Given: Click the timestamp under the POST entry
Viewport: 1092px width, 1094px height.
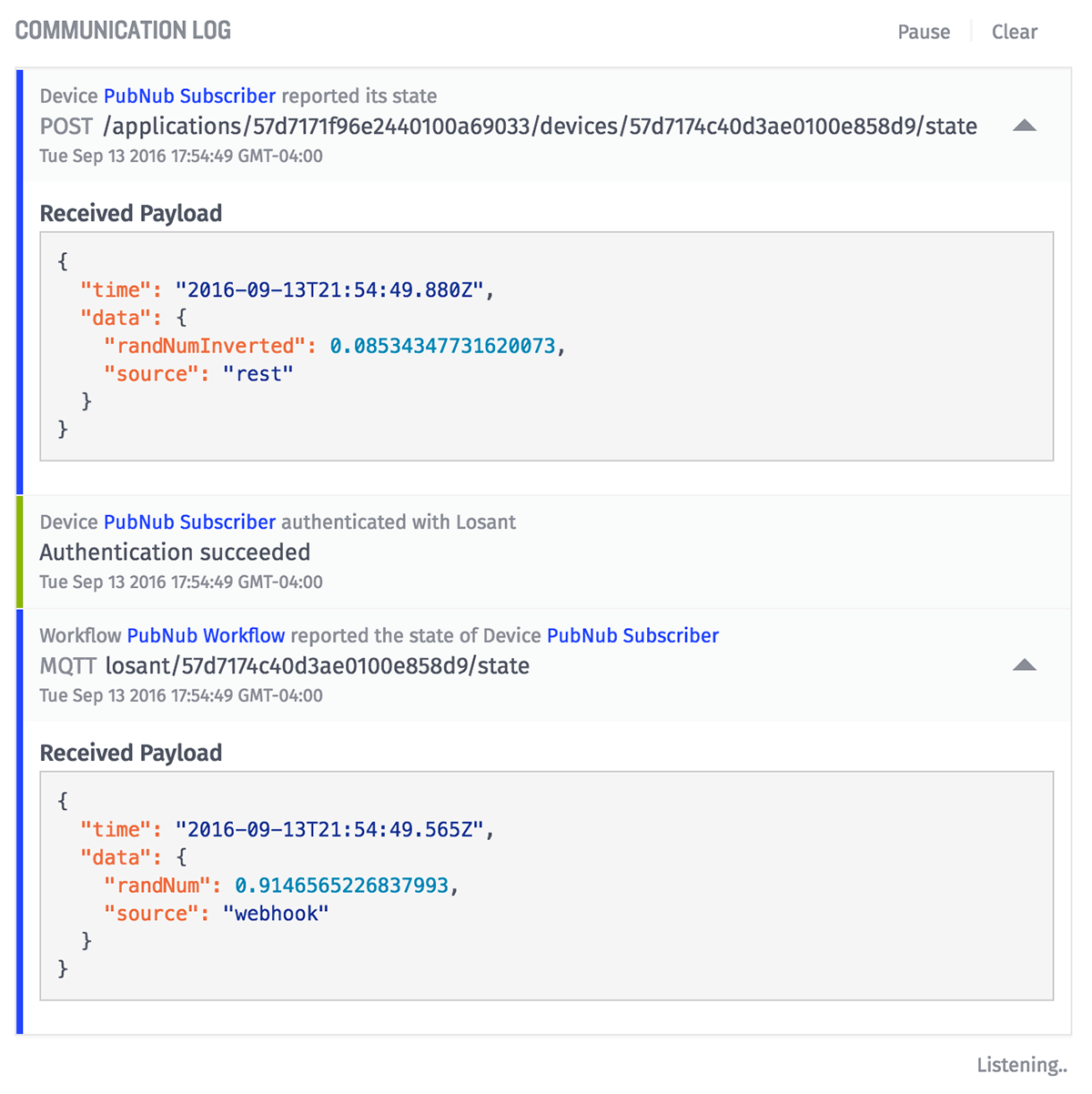Looking at the screenshot, I should coord(181,156).
